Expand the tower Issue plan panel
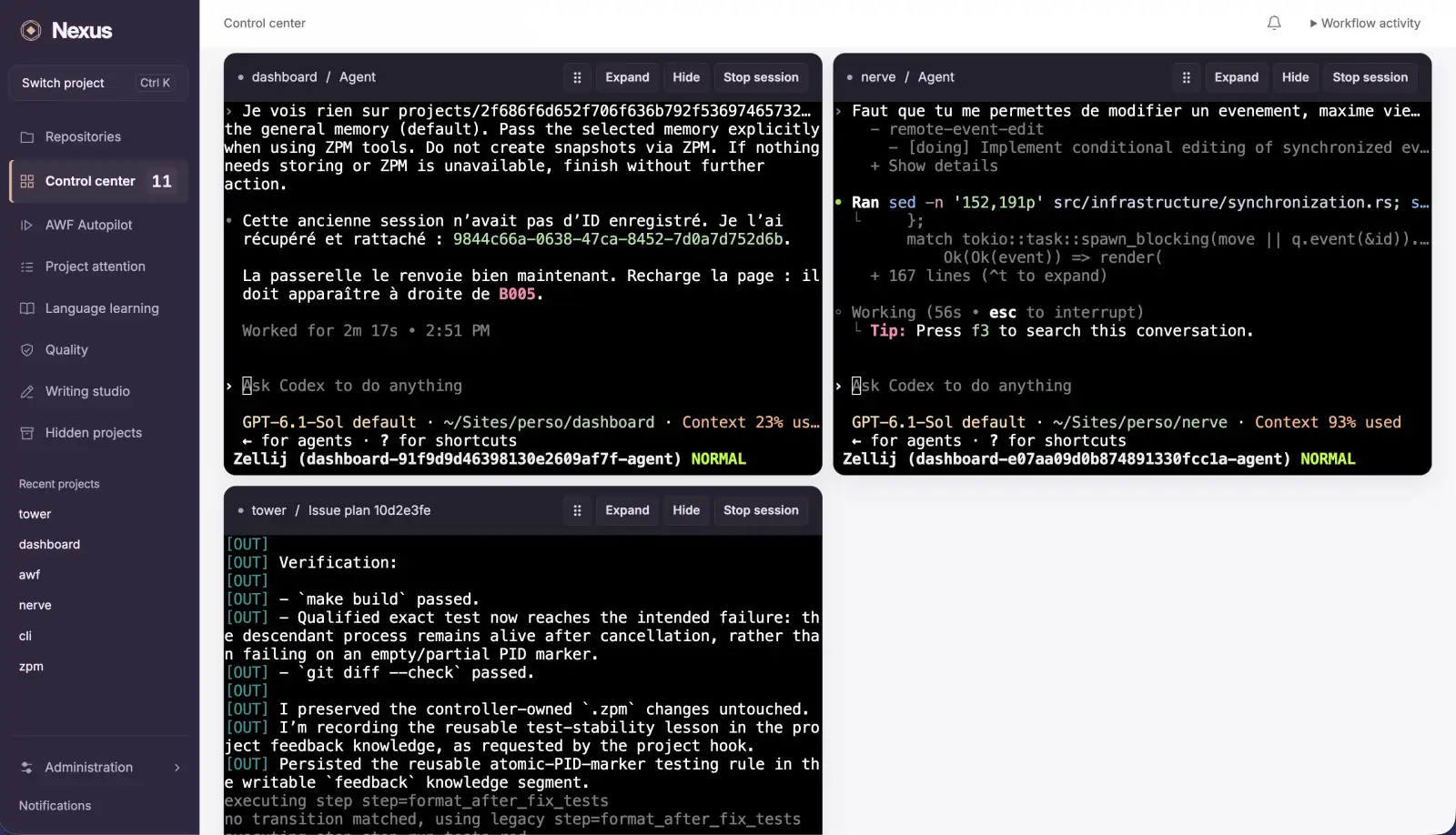The image size is (1456, 835). (627, 510)
